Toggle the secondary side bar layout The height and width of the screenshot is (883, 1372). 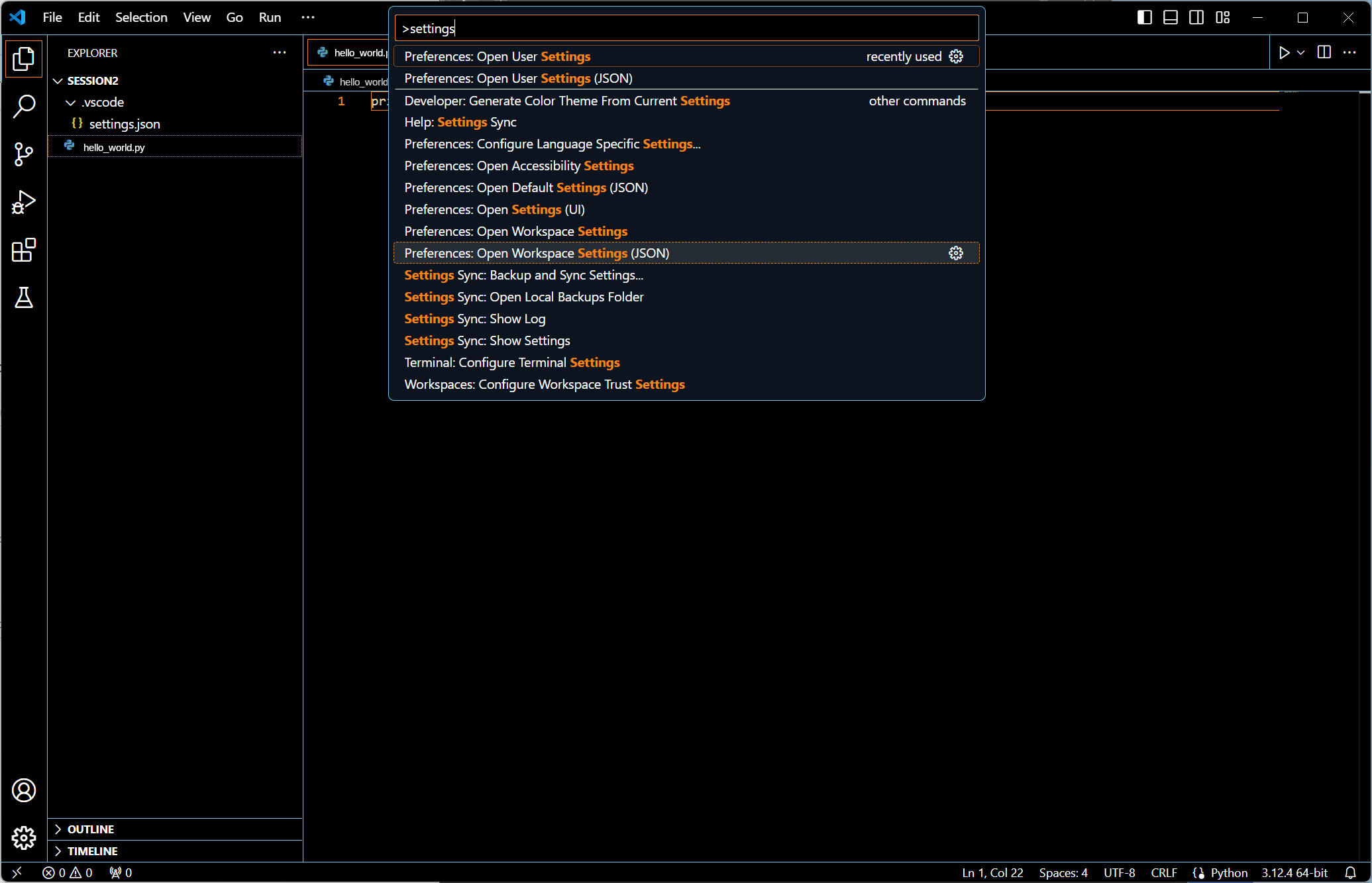(1196, 17)
